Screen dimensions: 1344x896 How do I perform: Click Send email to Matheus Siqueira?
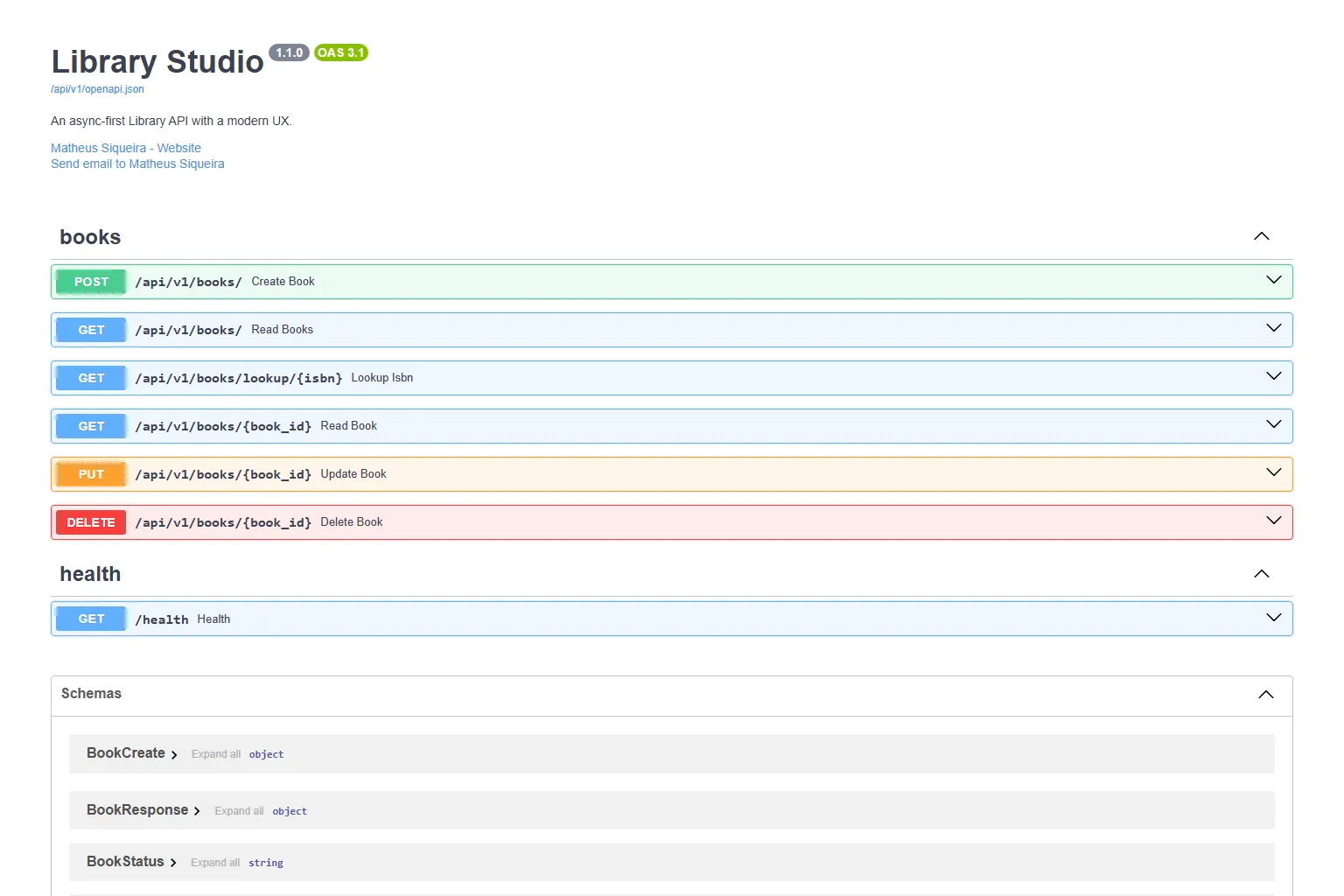click(x=137, y=164)
